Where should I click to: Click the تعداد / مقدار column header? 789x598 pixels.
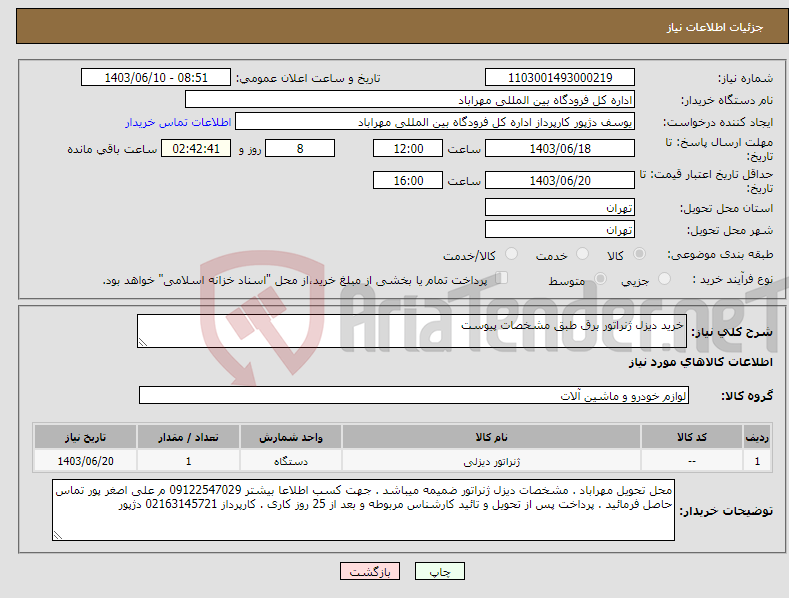[x=188, y=437]
